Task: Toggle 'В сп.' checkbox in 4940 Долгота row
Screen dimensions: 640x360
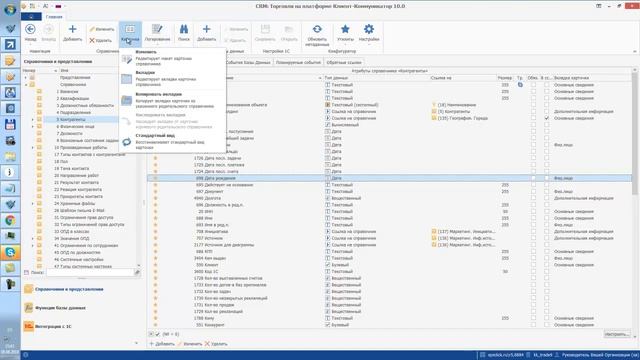Action: (x=547, y=198)
